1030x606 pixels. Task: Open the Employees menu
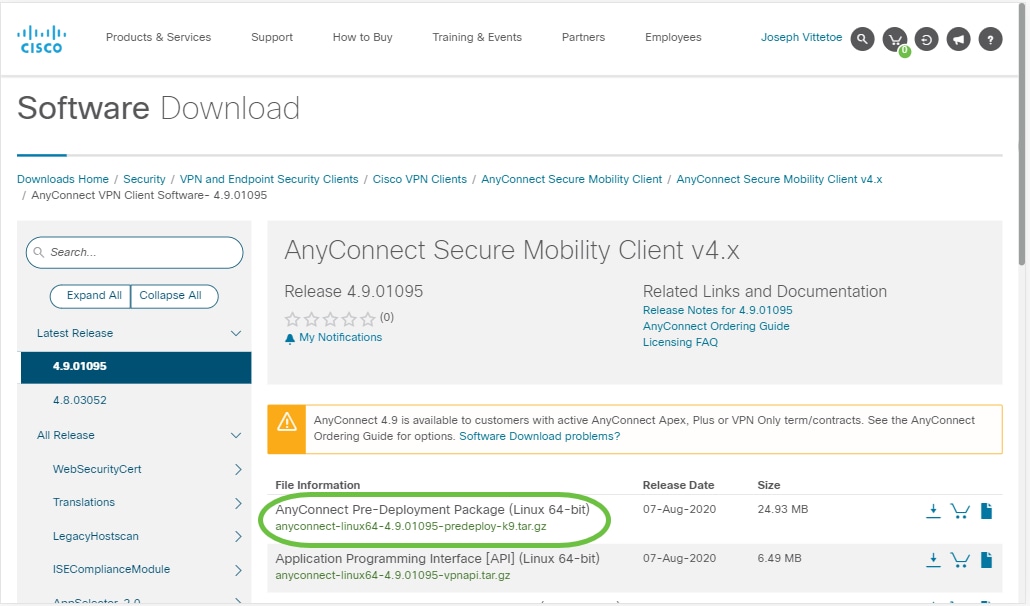tap(673, 37)
